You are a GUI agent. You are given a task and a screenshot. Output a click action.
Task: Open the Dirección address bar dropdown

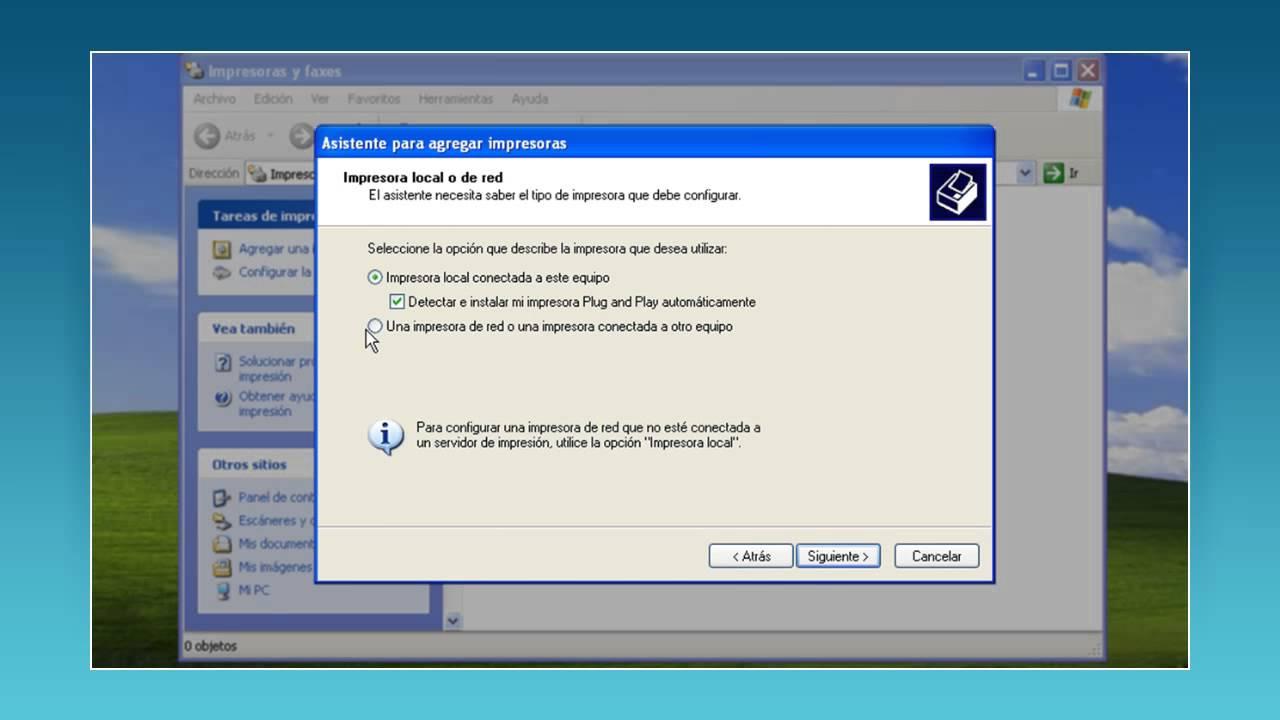pos(1024,172)
